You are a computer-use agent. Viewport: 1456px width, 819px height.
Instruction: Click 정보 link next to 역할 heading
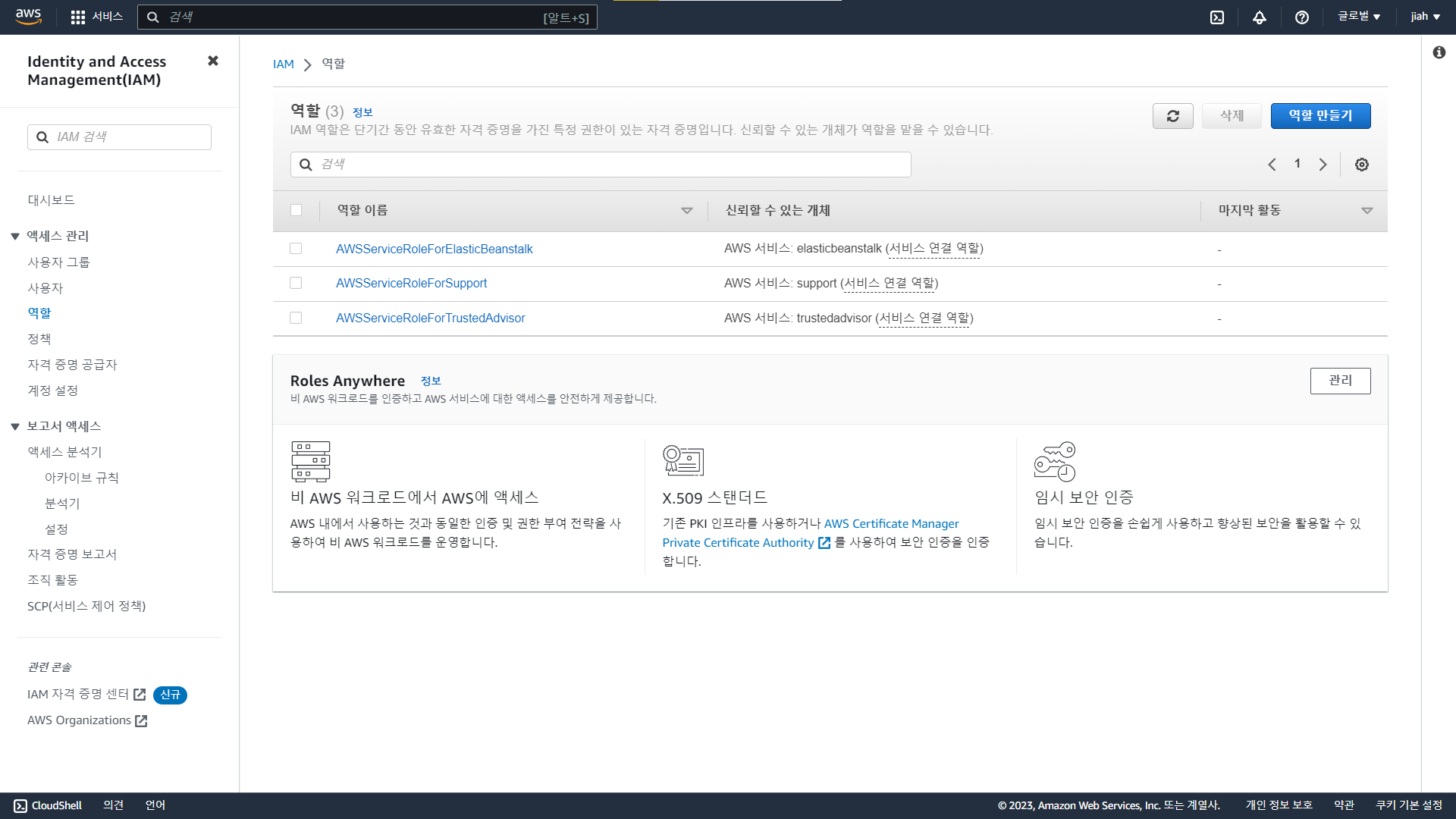click(362, 112)
